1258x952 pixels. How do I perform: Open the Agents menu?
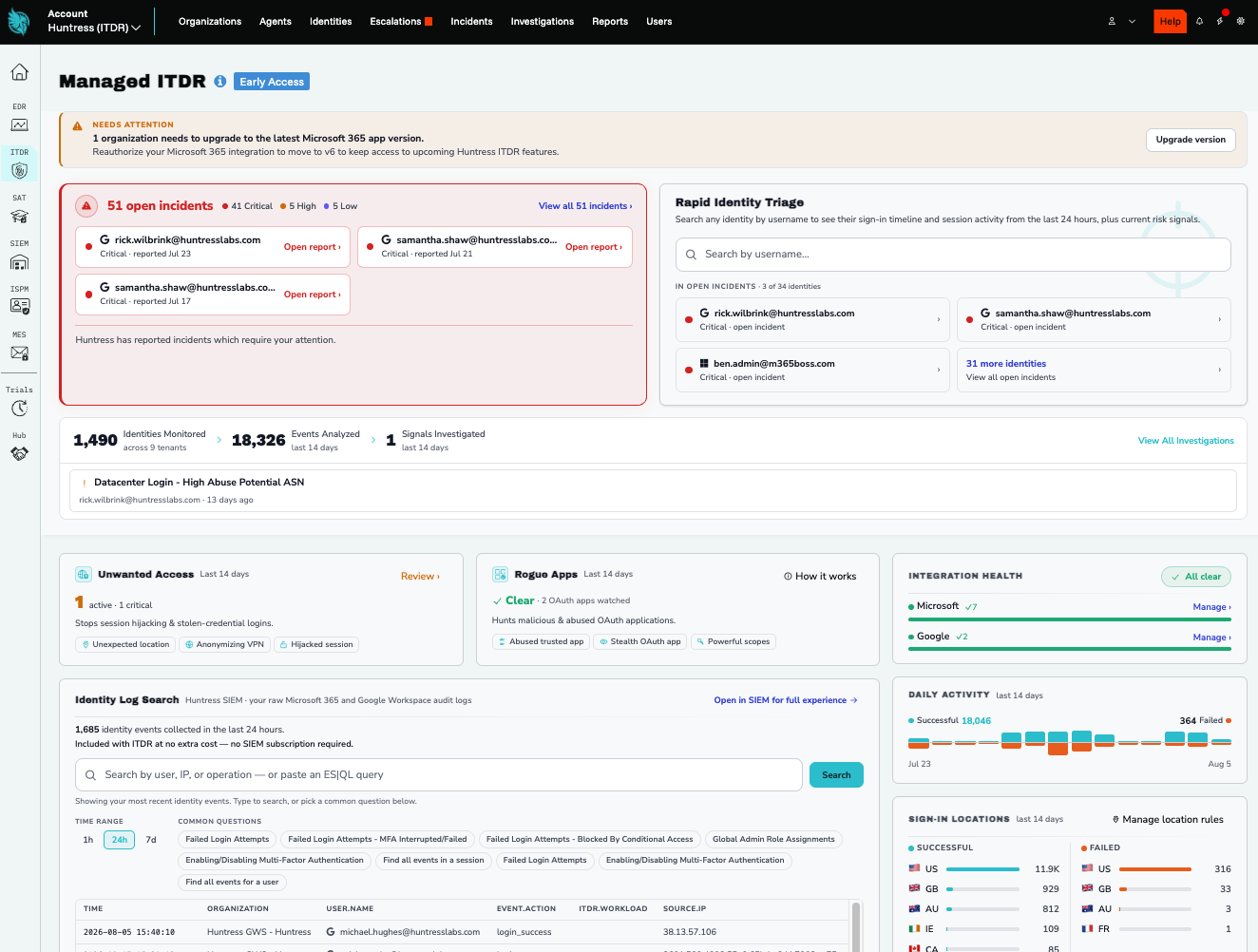276,21
